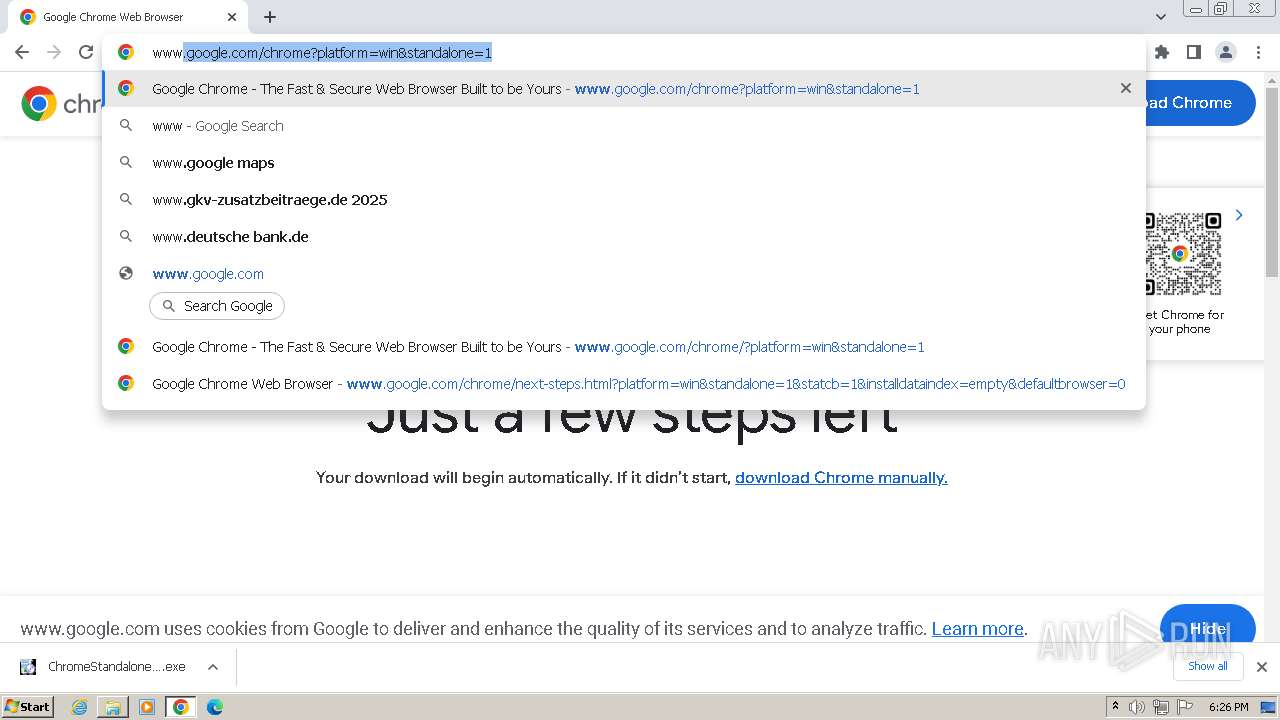
Task: Go back using the browser back arrow
Action: [22, 52]
